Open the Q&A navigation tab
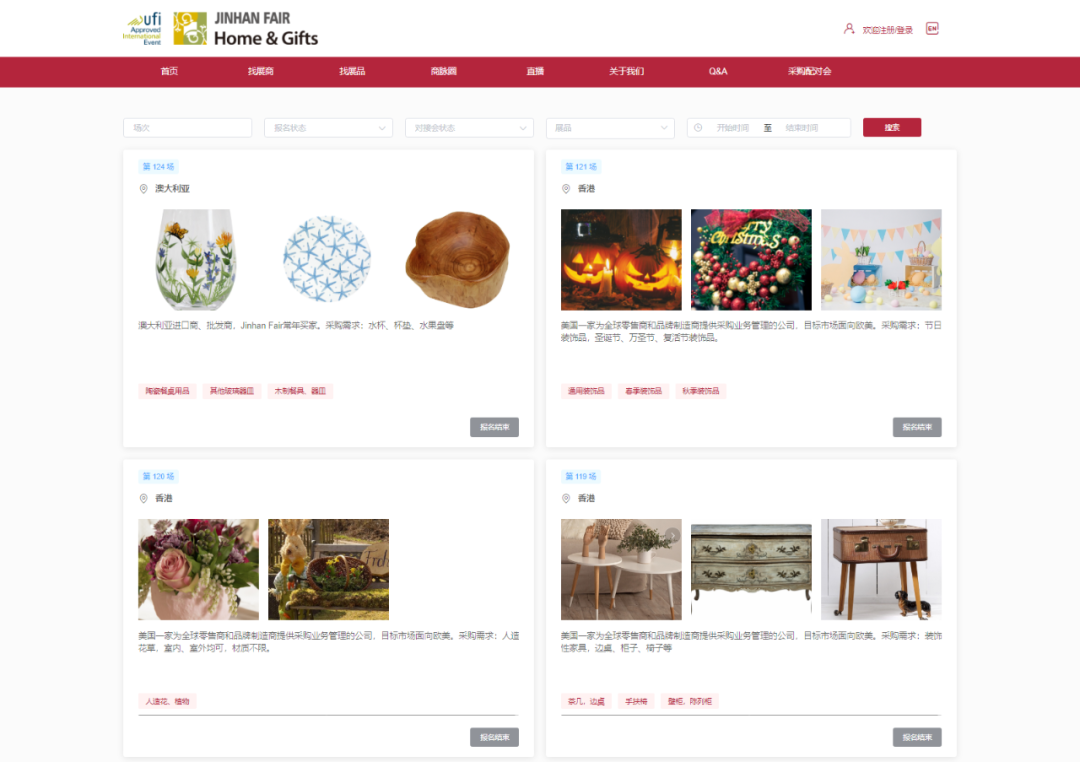This screenshot has width=1080, height=762. [x=718, y=71]
